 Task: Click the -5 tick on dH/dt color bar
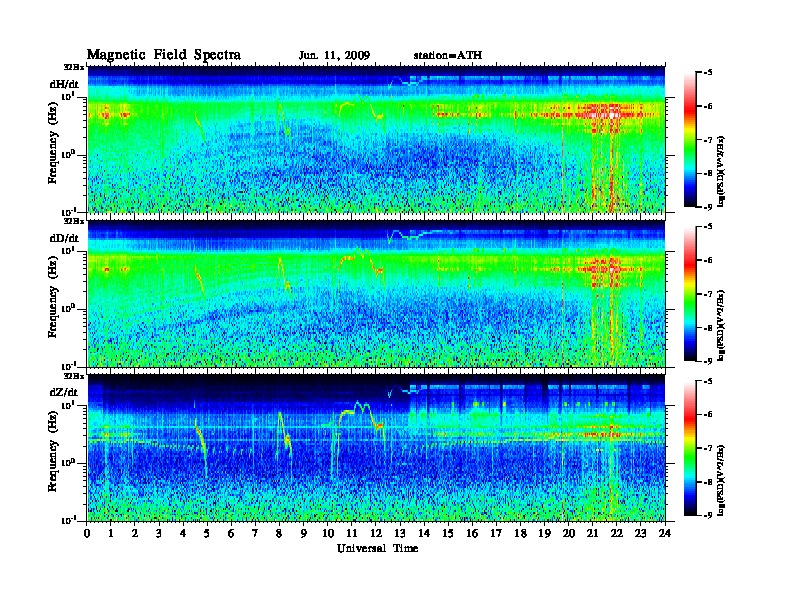click(x=708, y=73)
